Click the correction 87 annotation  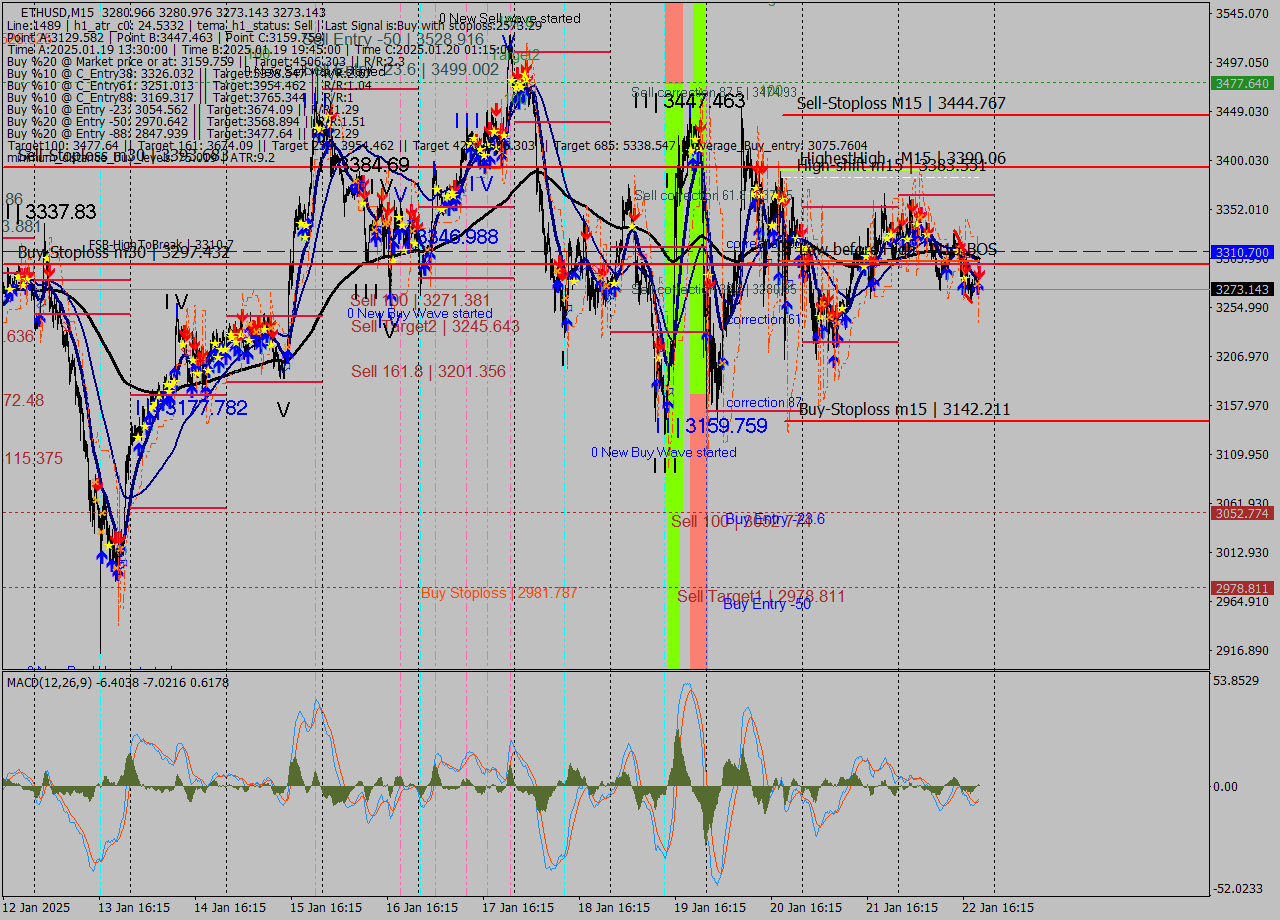pos(763,402)
